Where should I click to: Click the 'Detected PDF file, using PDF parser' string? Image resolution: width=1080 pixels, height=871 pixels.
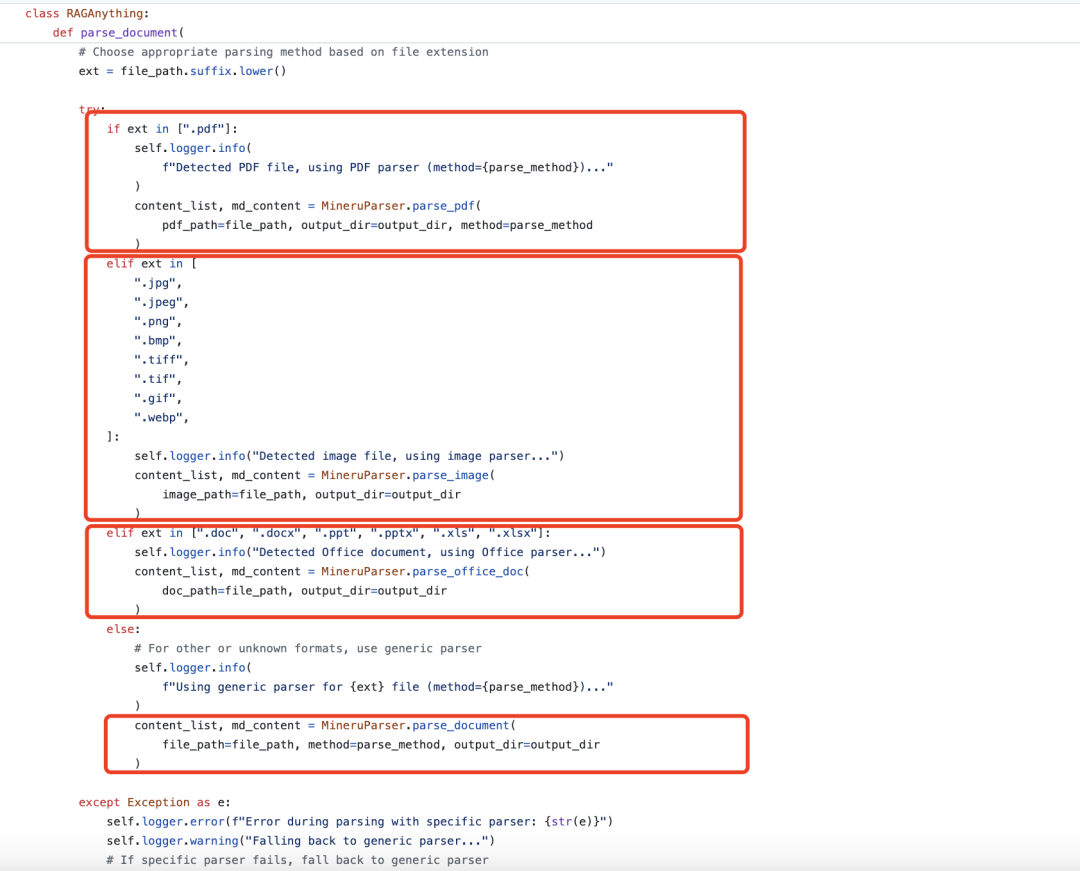[388, 167]
